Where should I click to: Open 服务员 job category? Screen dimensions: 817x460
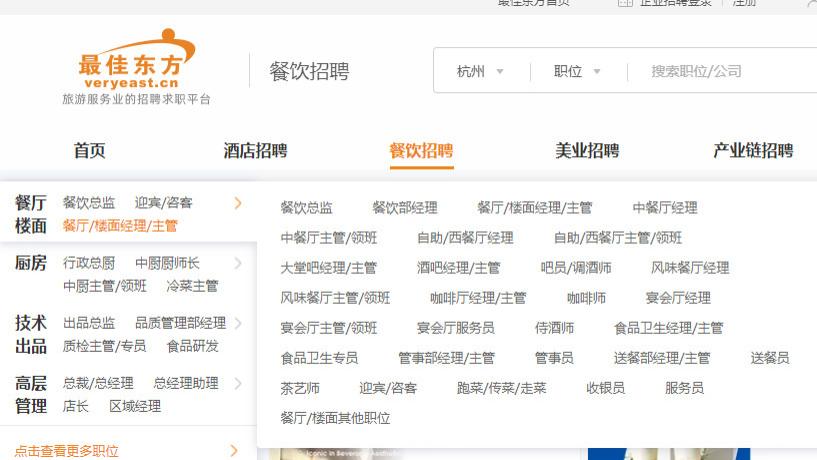click(684, 388)
